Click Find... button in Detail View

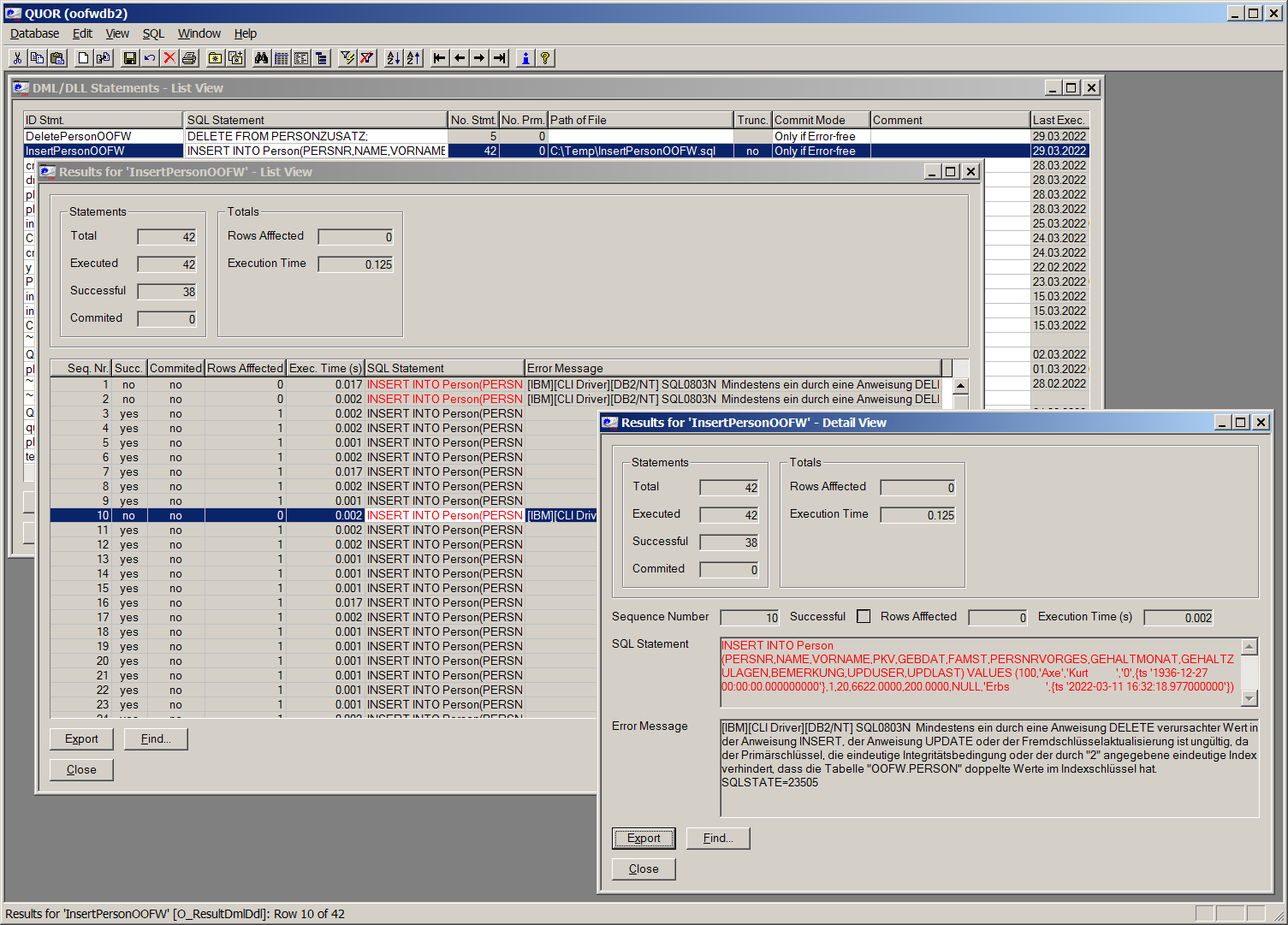tap(718, 839)
